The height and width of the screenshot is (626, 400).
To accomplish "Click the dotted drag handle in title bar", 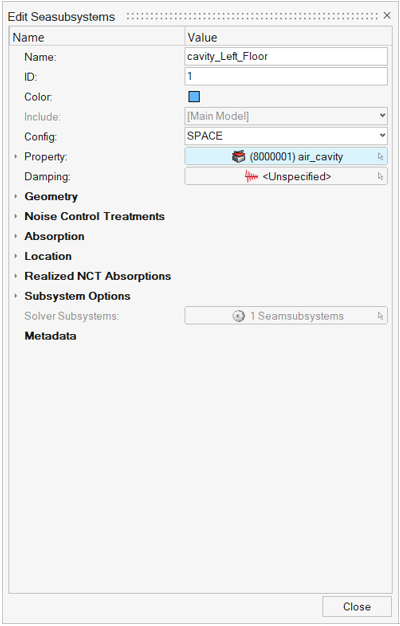I will (x=252, y=16).
